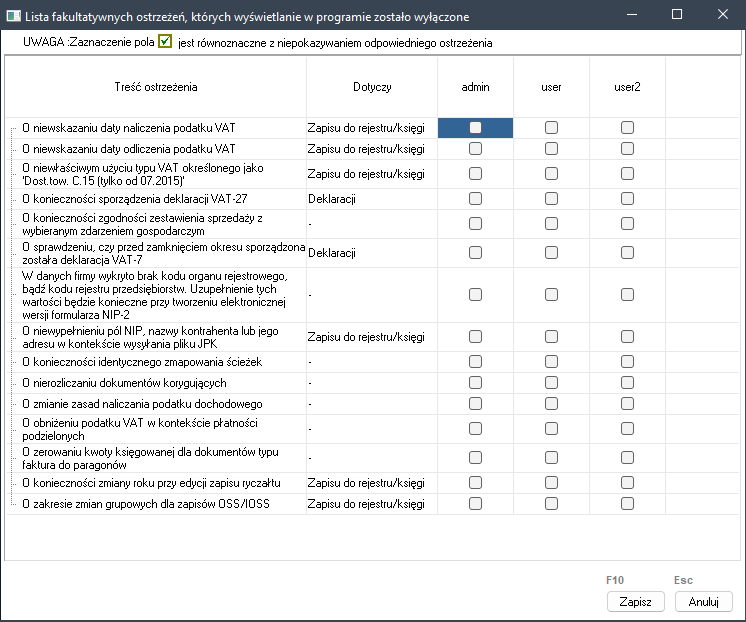Tick user checkbox for 'deklaracja VAT-7' warning
Image resolution: width=746 pixels, height=622 pixels.
551,253
